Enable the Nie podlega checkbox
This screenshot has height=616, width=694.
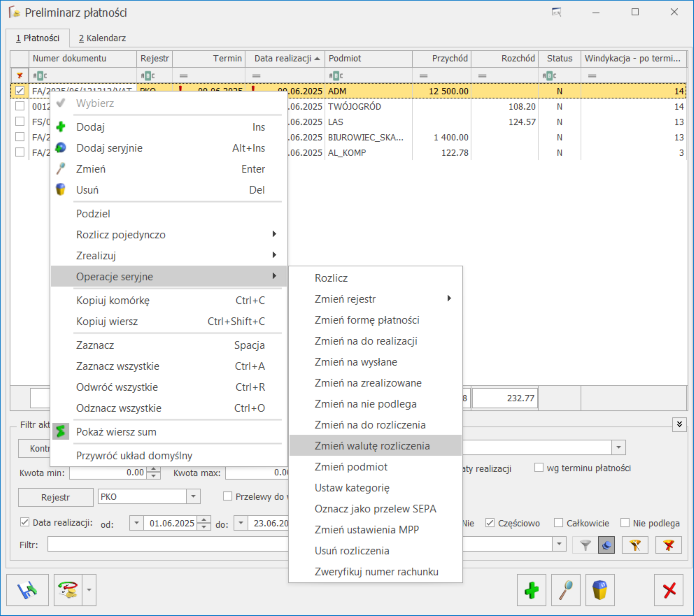click(x=625, y=523)
